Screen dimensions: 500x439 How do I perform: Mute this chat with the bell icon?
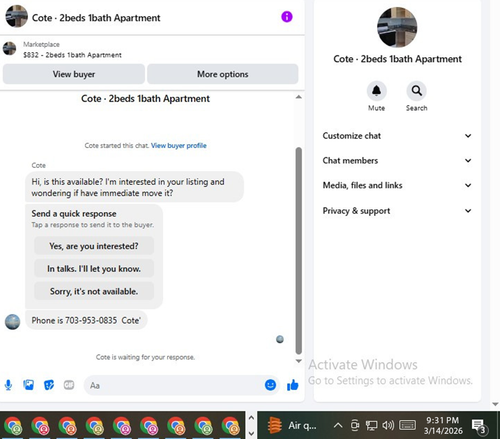(x=376, y=91)
